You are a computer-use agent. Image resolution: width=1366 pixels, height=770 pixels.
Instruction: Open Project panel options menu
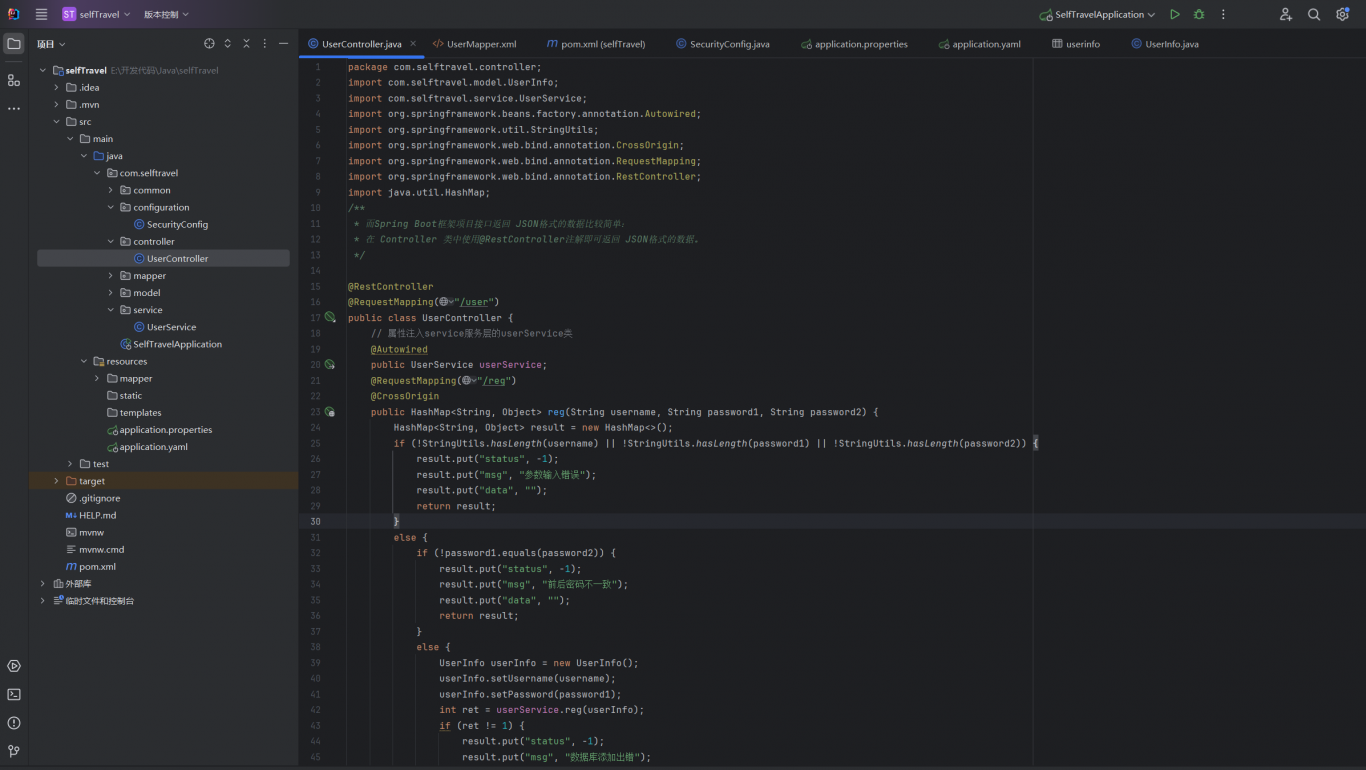(265, 44)
